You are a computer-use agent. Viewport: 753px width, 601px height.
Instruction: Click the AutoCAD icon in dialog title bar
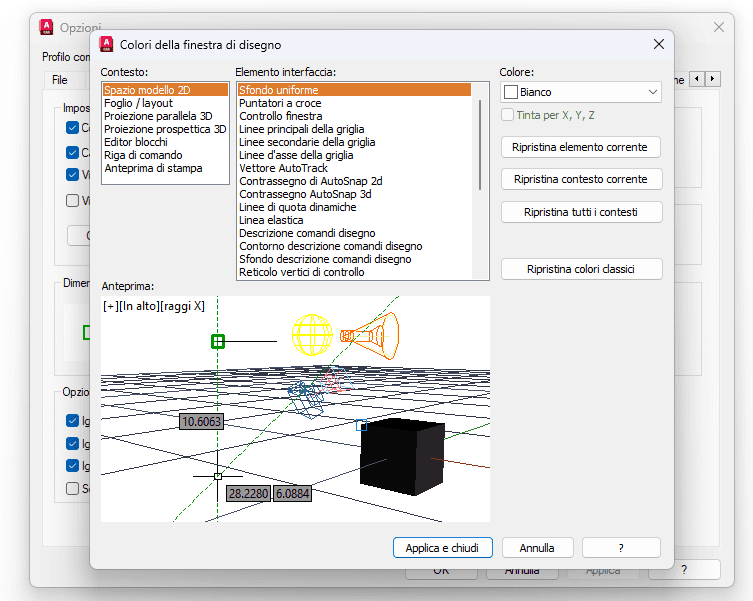coord(107,44)
